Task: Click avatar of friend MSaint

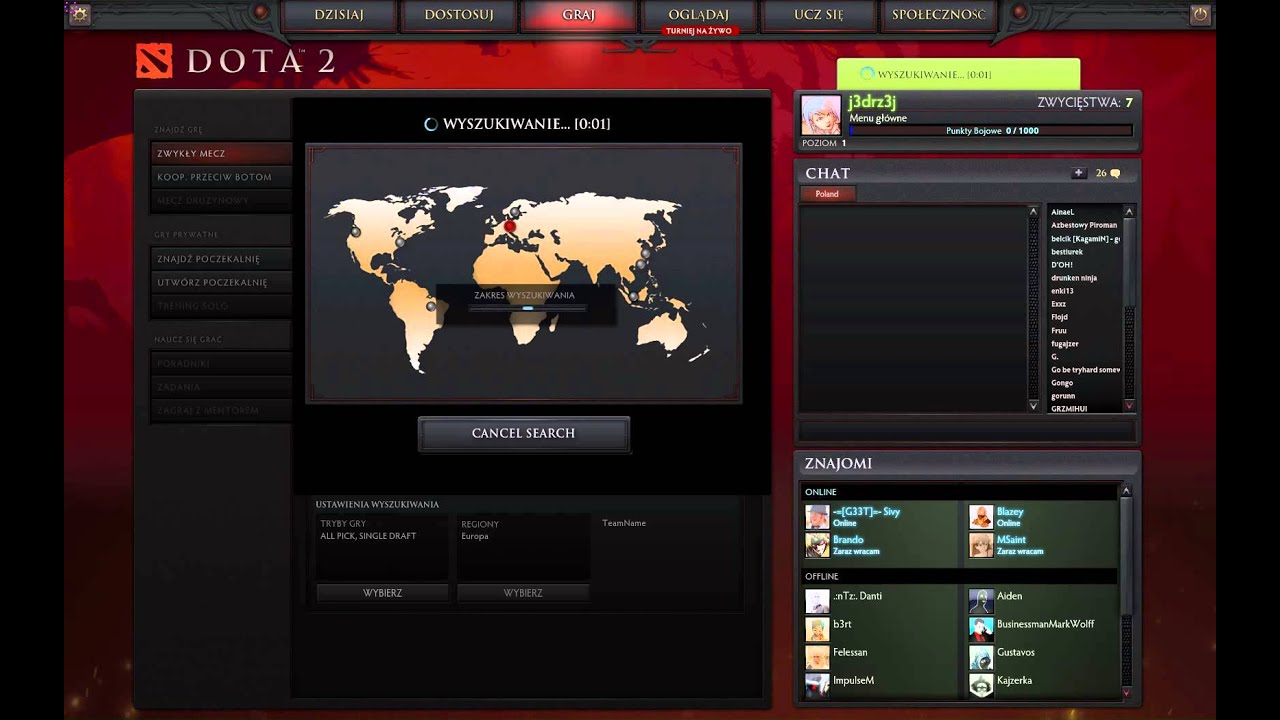Action: pyautogui.click(x=981, y=545)
